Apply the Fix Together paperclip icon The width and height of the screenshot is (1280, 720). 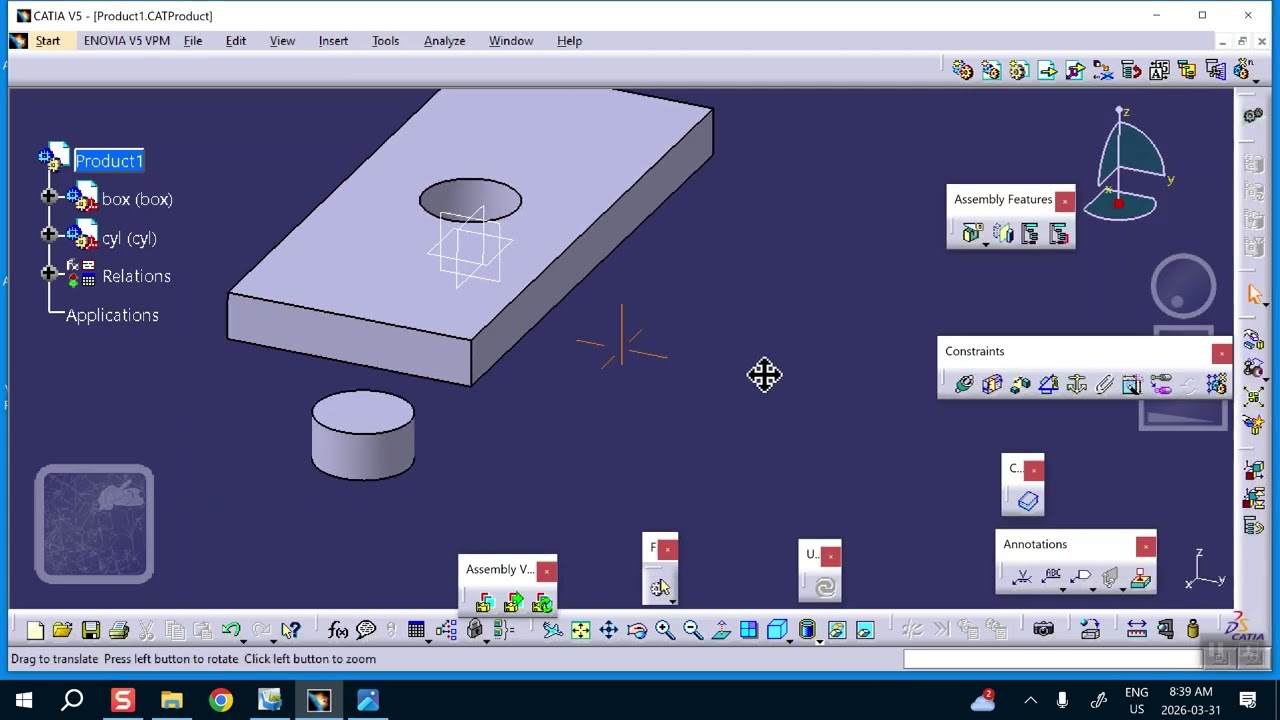tap(1104, 385)
